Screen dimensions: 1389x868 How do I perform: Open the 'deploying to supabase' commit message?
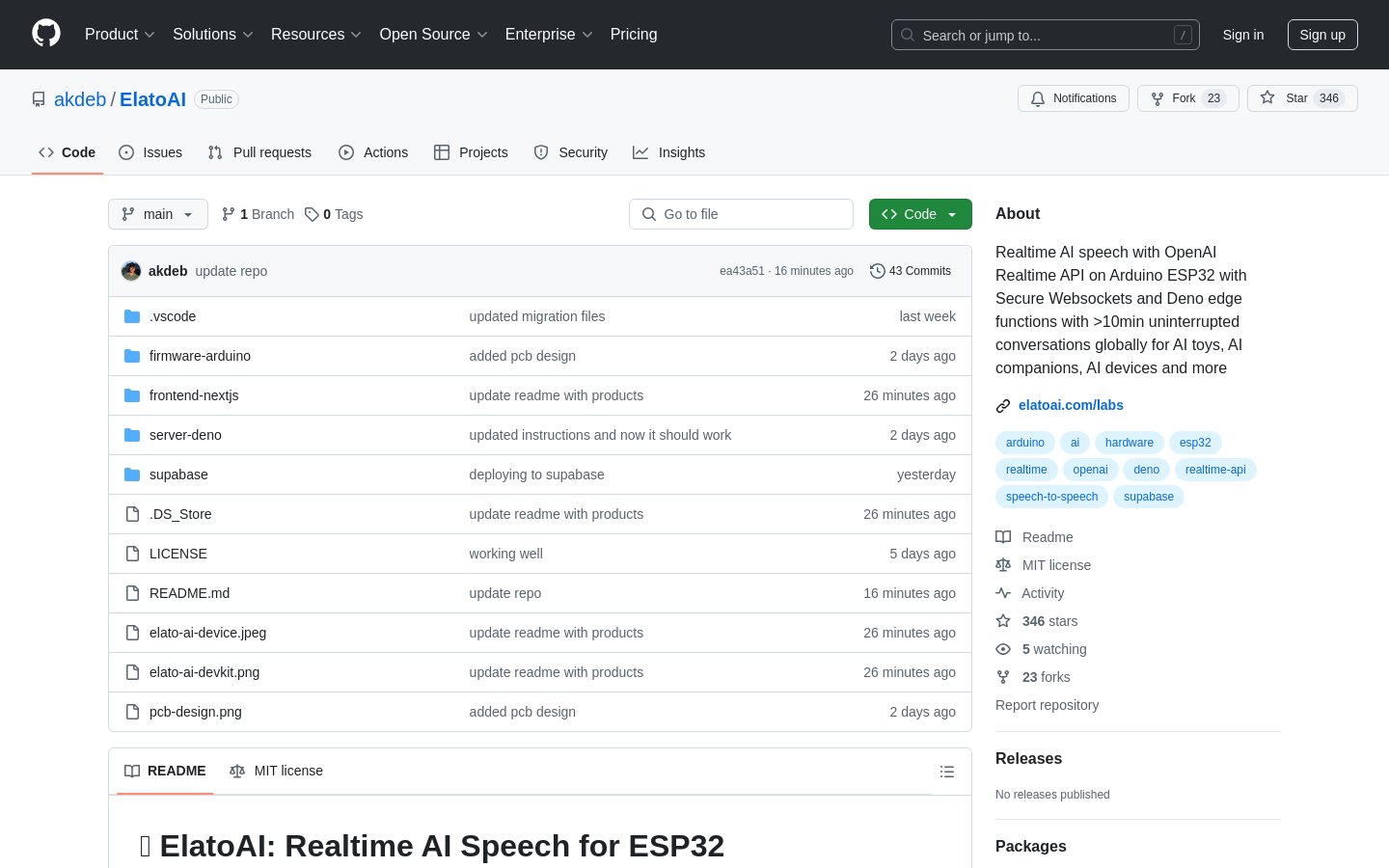pos(536,475)
